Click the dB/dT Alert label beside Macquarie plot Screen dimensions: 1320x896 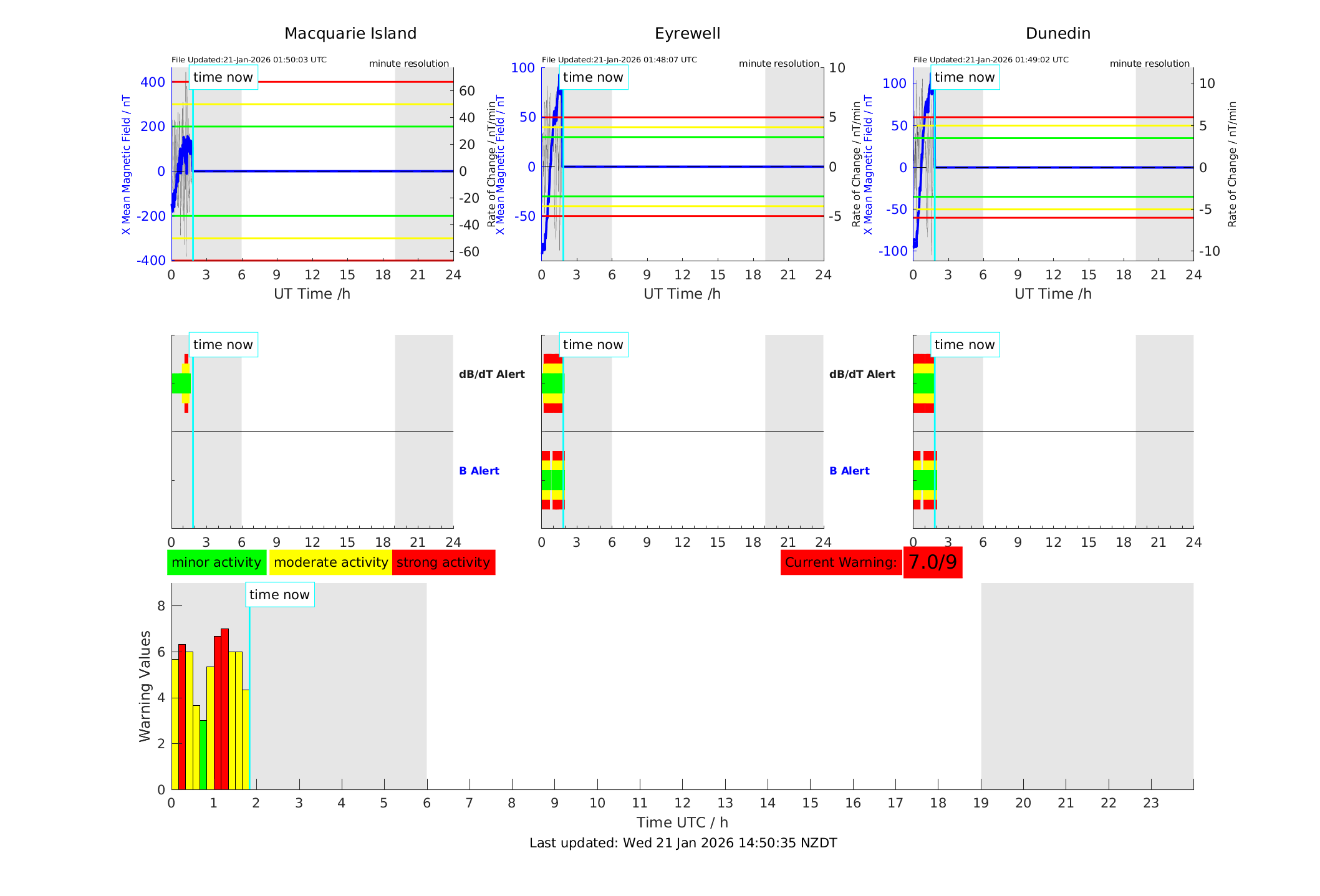tap(491, 374)
